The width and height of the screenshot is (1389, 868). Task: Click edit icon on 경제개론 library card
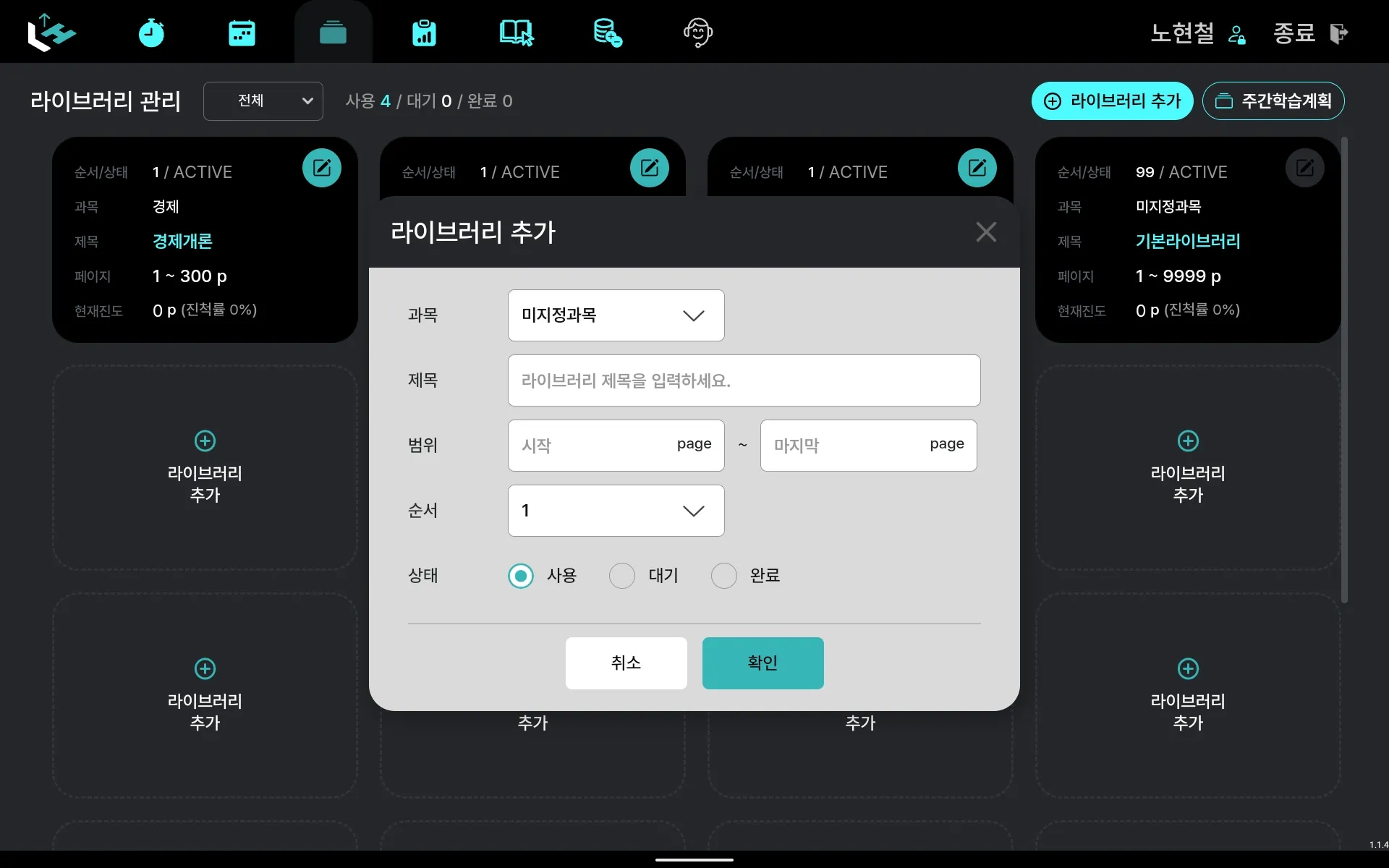(x=322, y=168)
